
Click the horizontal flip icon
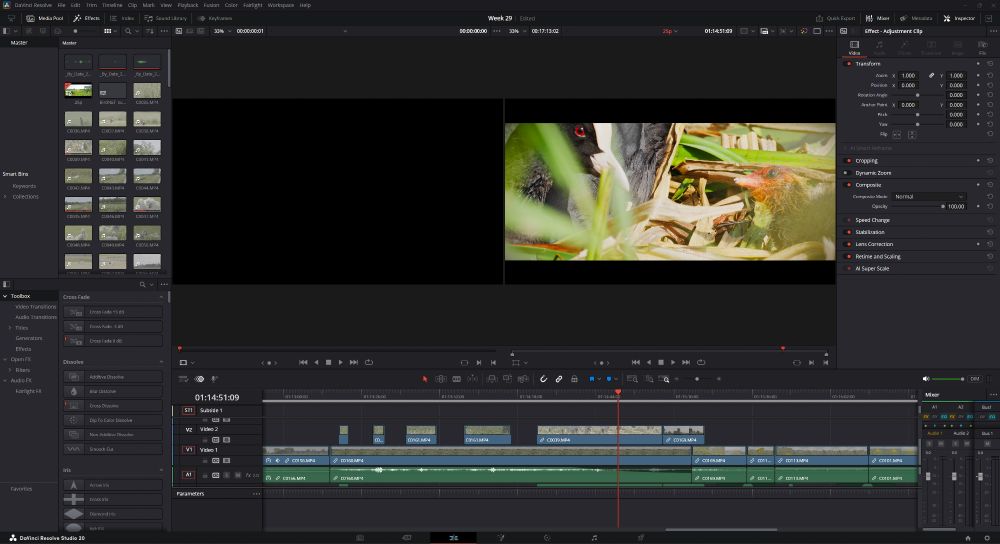[897, 135]
